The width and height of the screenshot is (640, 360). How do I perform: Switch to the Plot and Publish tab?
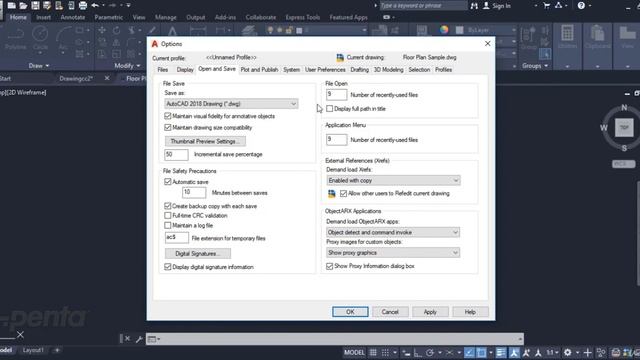[259, 70]
